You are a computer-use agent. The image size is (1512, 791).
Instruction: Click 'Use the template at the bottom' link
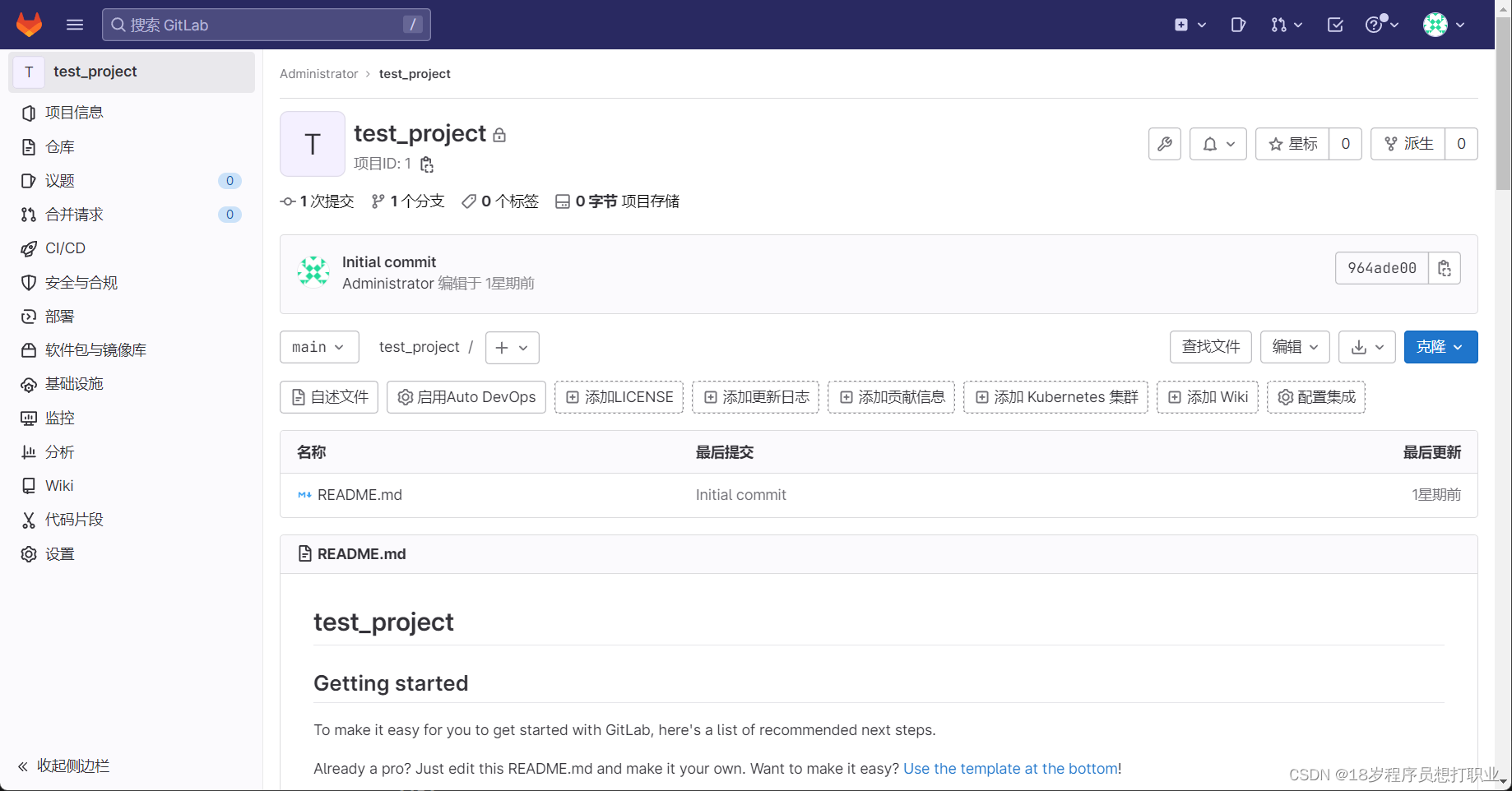tap(1011, 769)
